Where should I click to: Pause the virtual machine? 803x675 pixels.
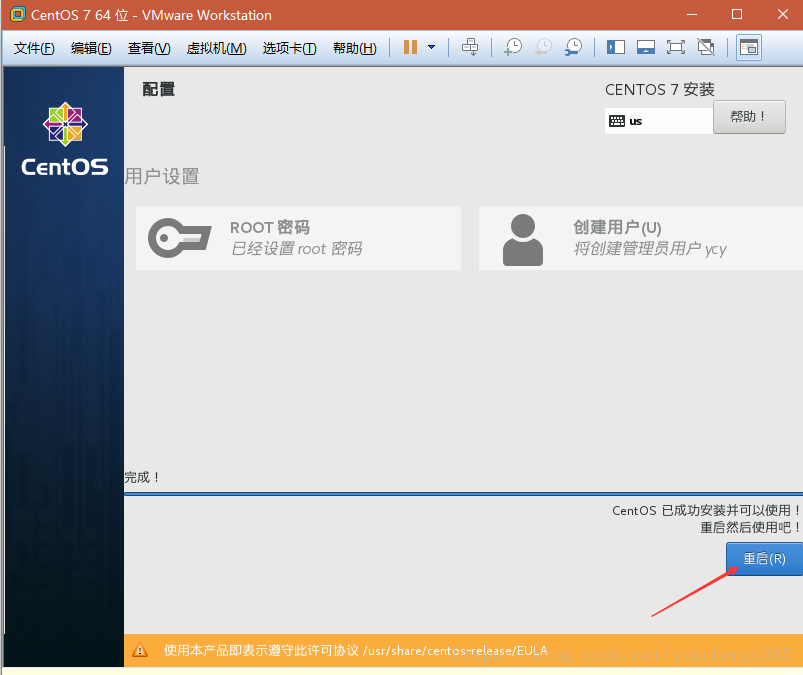410,48
